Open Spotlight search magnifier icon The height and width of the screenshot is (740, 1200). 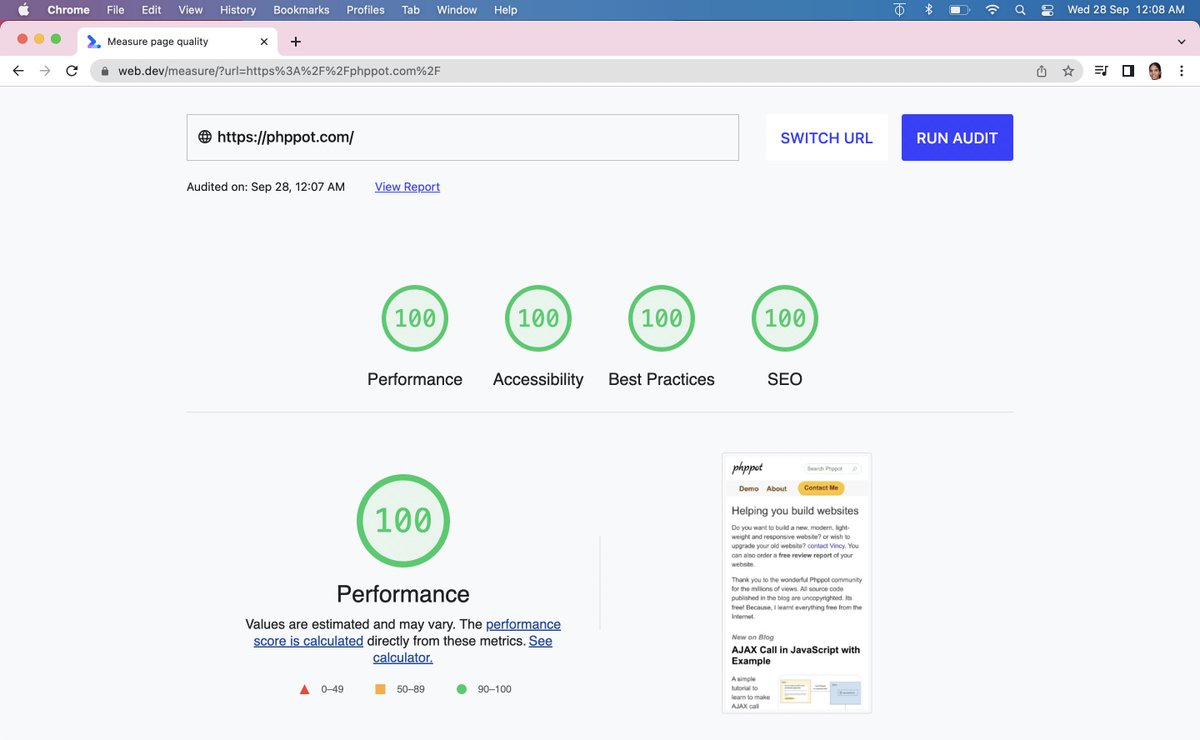click(x=1020, y=10)
